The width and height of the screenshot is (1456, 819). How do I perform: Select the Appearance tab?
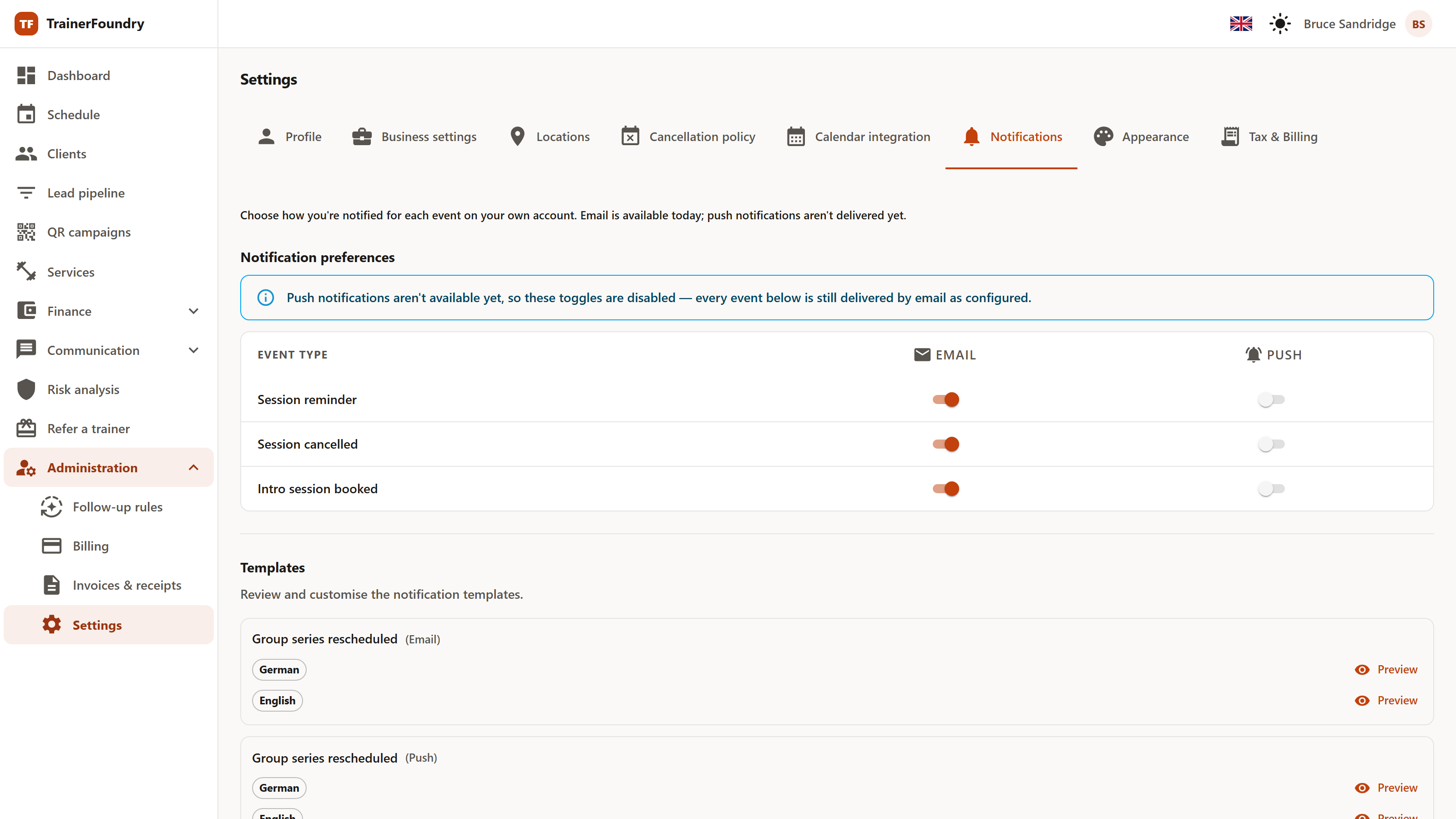[x=1141, y=137]
